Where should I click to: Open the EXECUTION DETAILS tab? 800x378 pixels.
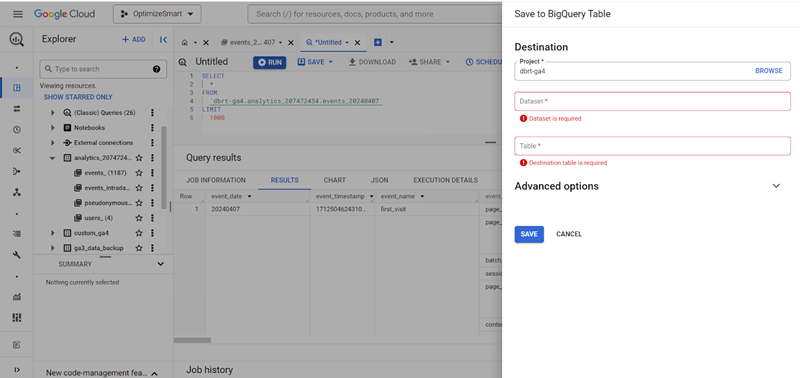[445, 180]
